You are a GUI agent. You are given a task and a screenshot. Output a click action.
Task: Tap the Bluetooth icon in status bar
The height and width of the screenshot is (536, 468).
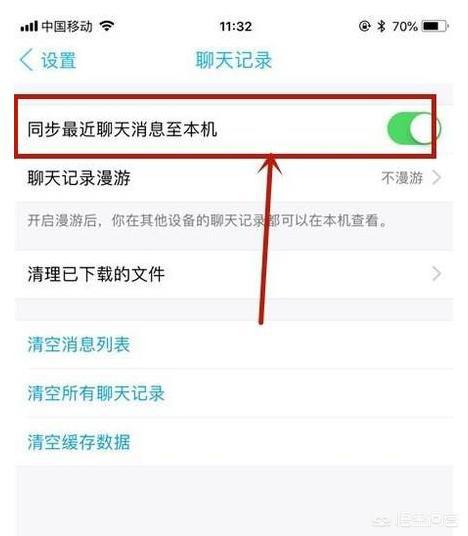(x=381, y=26)
